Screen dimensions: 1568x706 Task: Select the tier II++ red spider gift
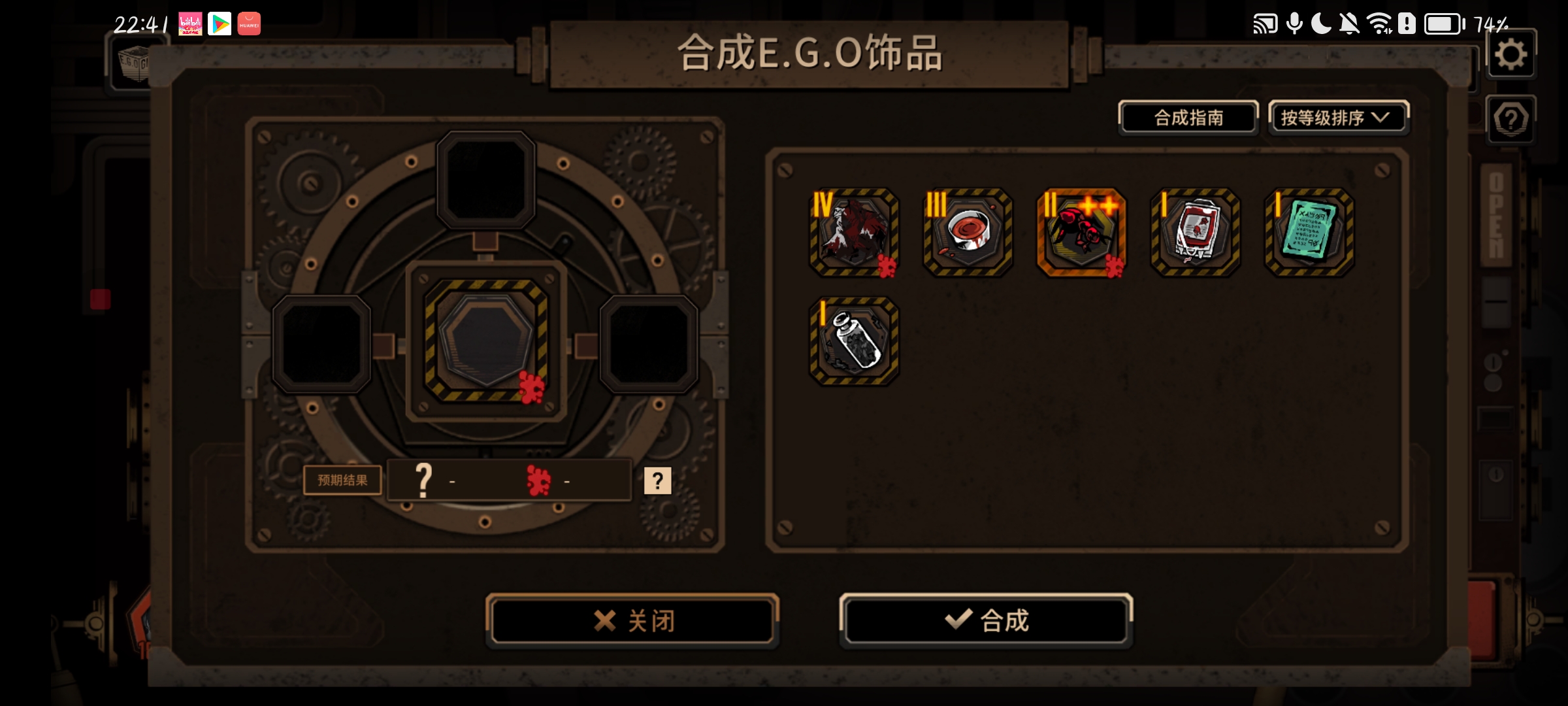[x=1081, y=232]
